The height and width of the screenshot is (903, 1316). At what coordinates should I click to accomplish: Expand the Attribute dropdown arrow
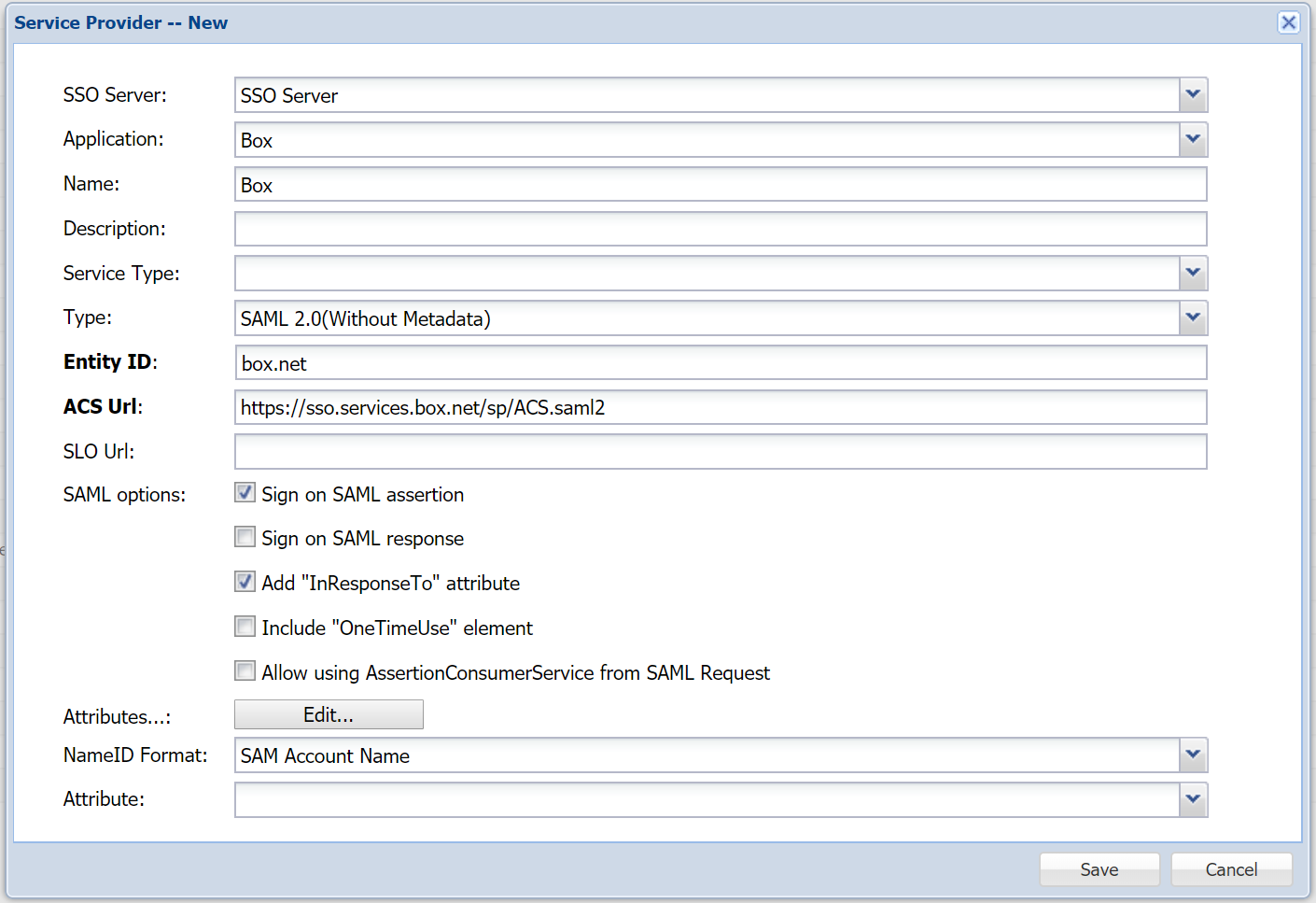coord(1193,800)
